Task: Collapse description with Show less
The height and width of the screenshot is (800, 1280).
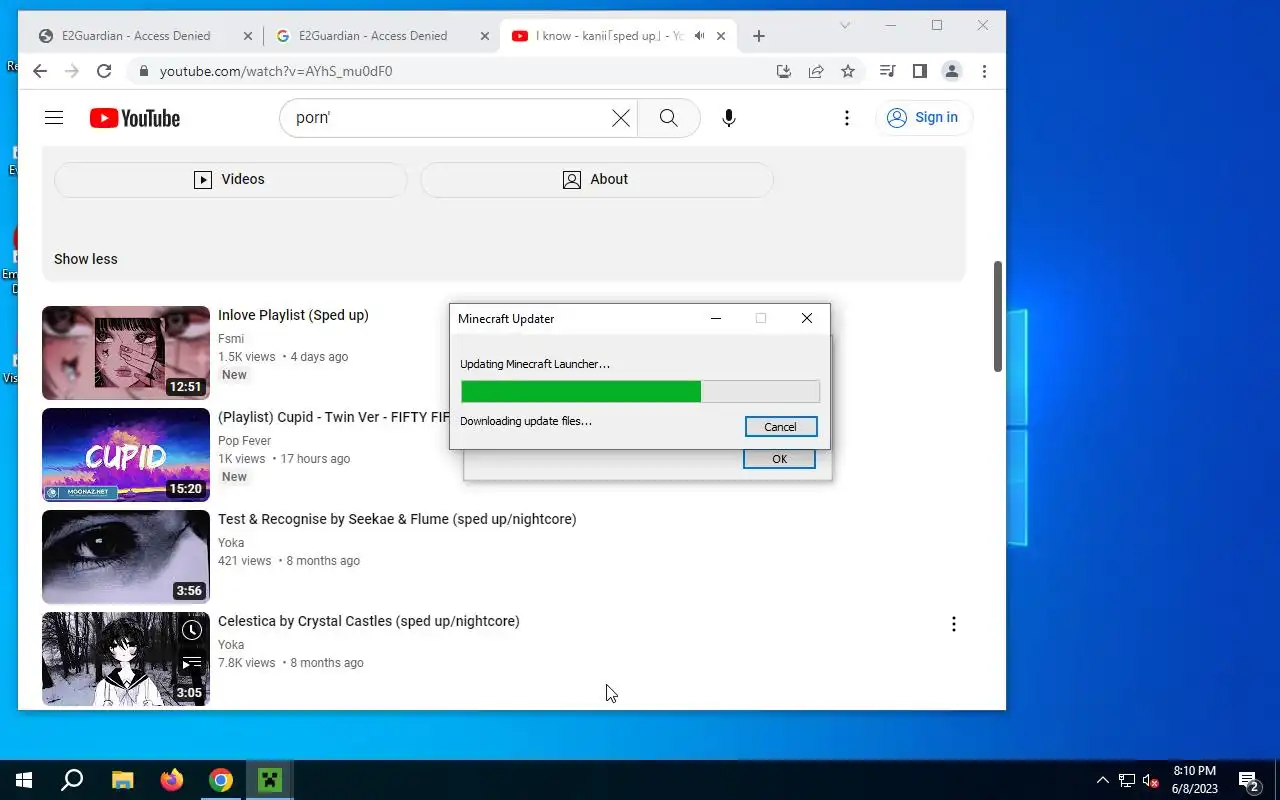Action: point(86,259)
